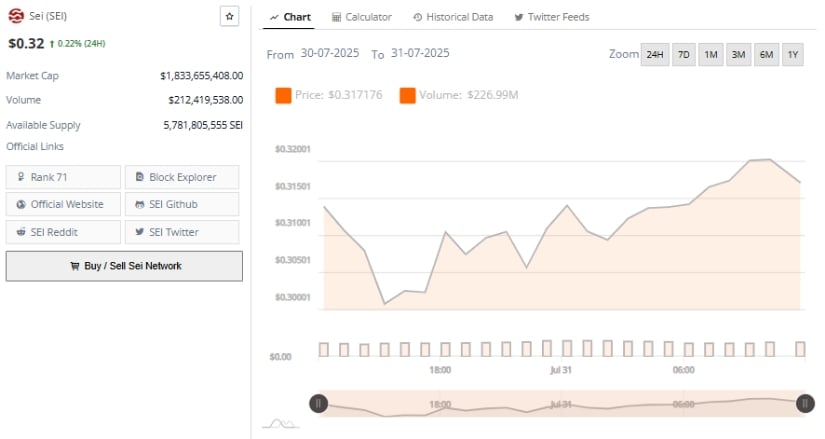Click the mini chart icon below navigator

[280, 423]
